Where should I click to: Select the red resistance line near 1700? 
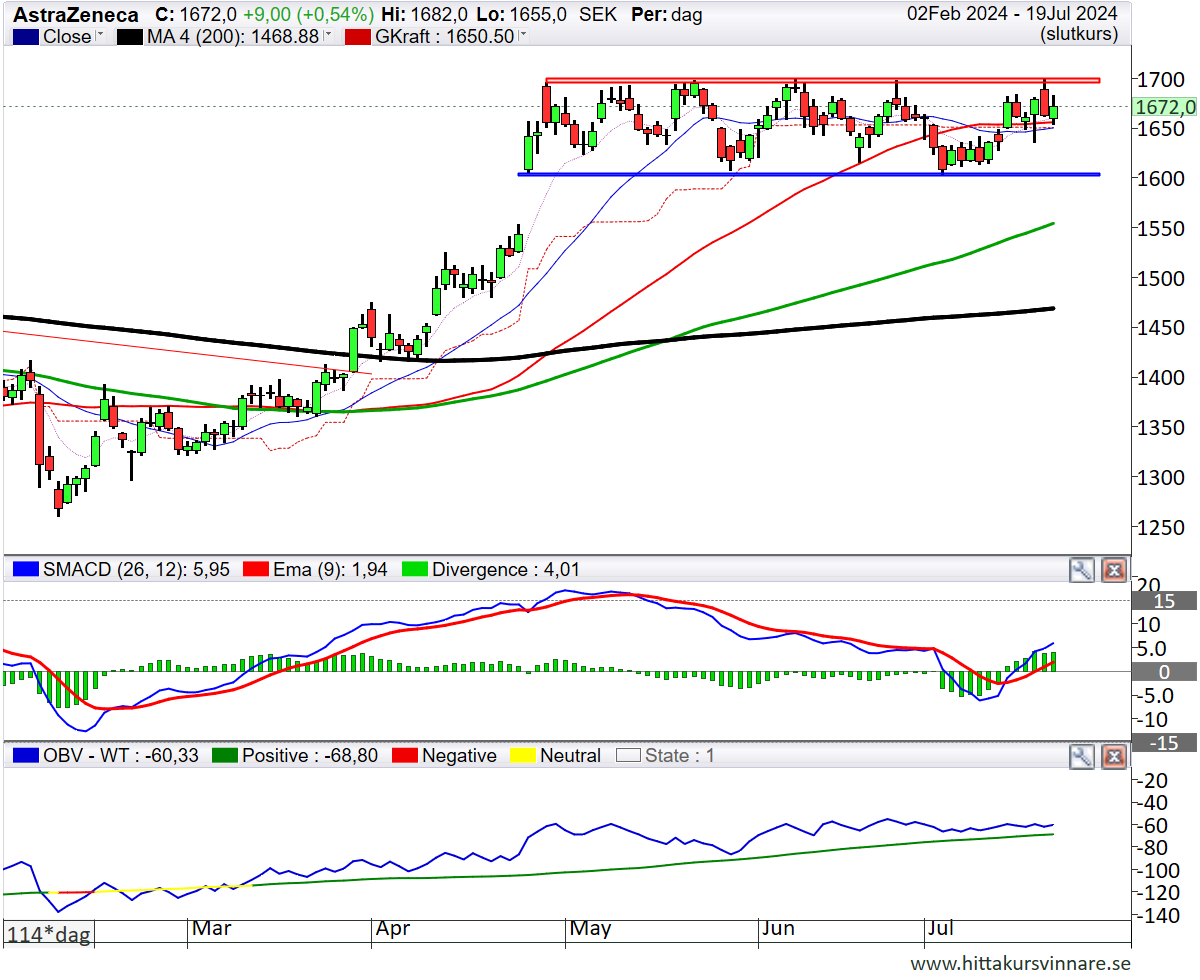pyautogui.click(x=822, y=80)
